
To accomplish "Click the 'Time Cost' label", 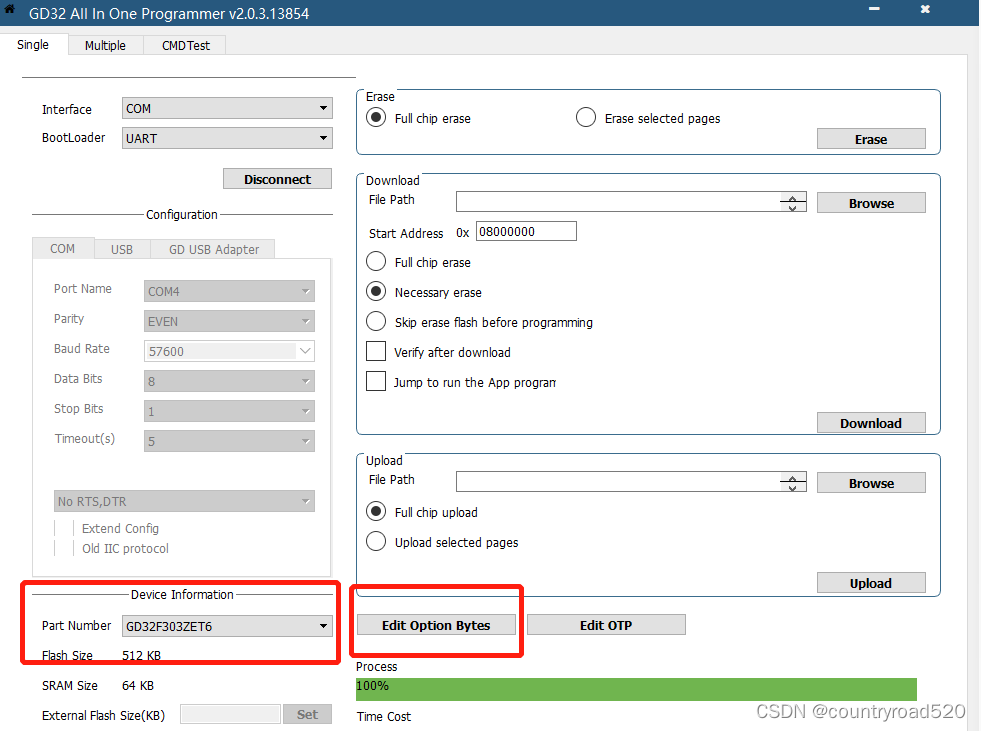I will click(384, 717).
